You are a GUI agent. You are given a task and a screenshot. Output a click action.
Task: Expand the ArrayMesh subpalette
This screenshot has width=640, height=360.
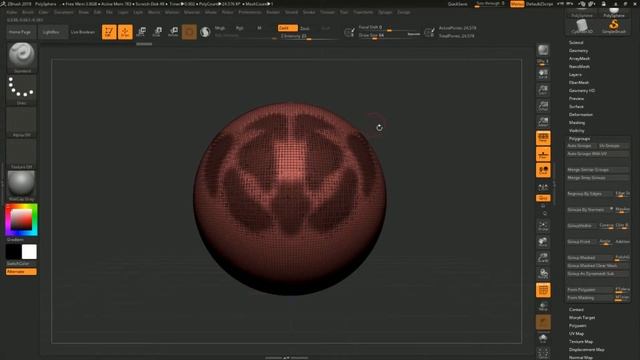pos(579,58)
